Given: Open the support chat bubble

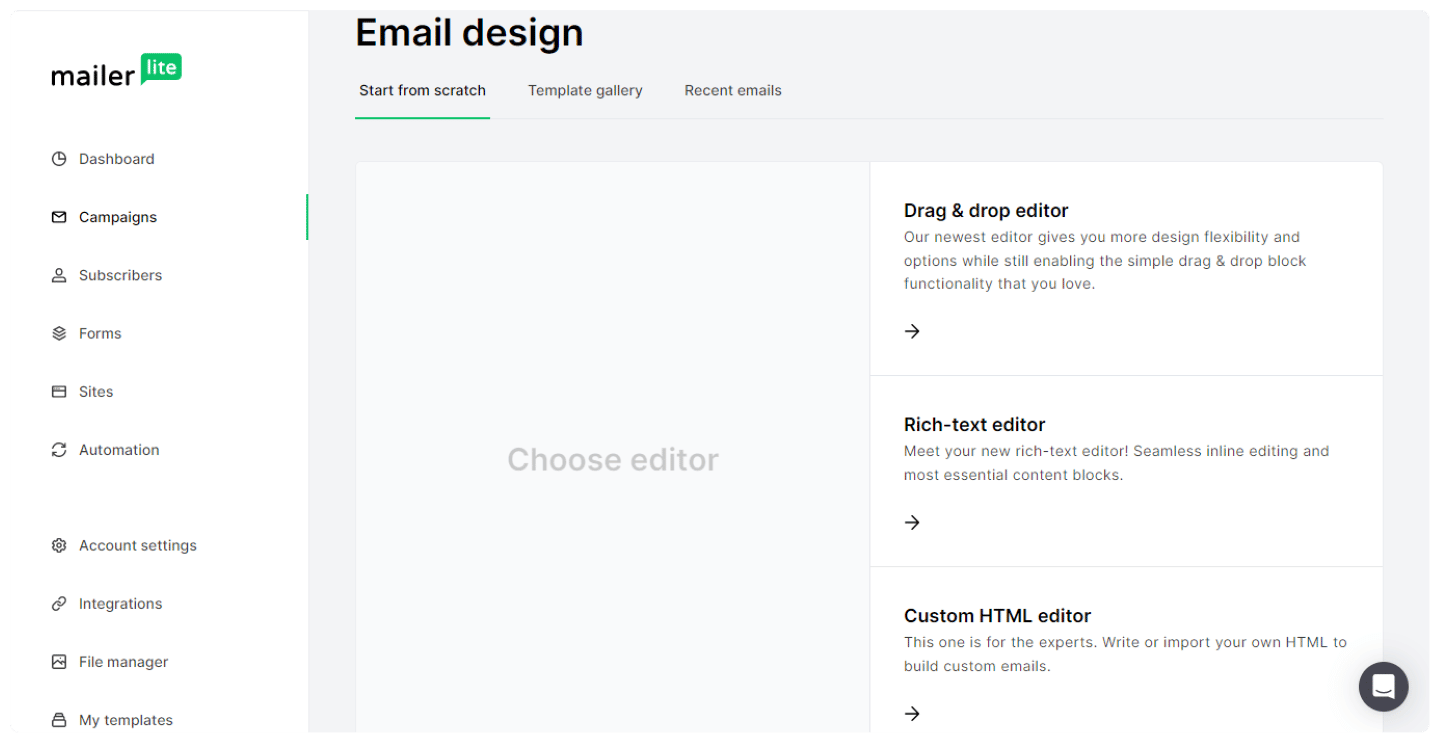Looking at the screenshot, I should click(x=1383, y=687).
